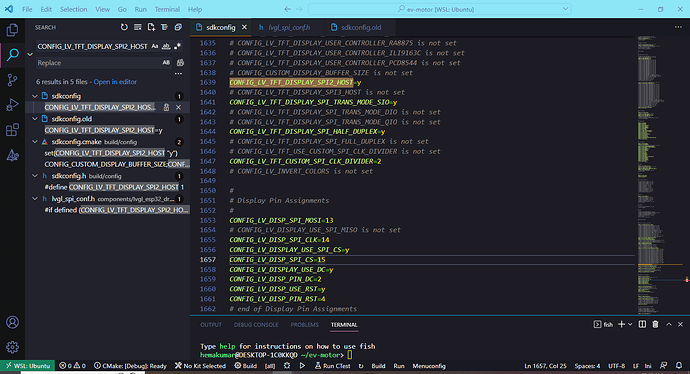
Task: Toggle Use Regular Expression search option
Action: point(177,46)
